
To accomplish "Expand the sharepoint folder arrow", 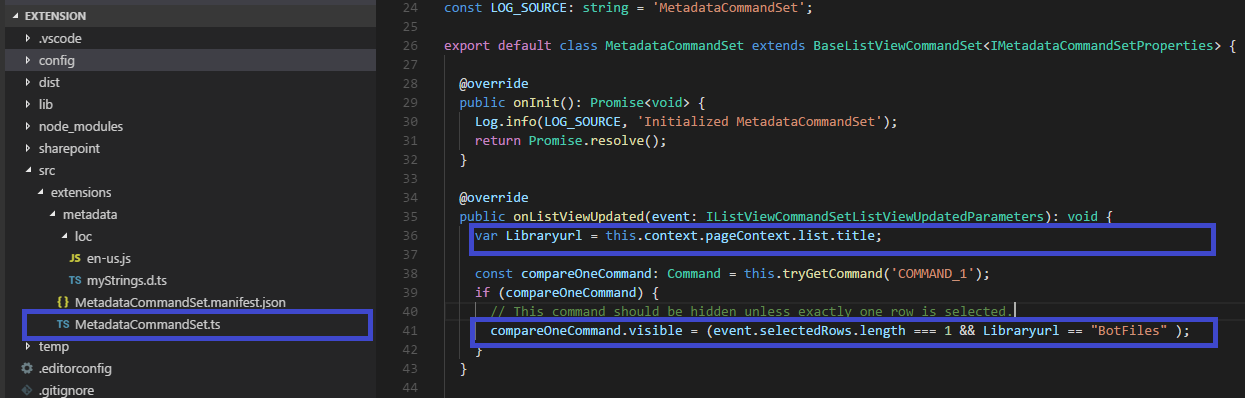I will (x=28, y=148).
